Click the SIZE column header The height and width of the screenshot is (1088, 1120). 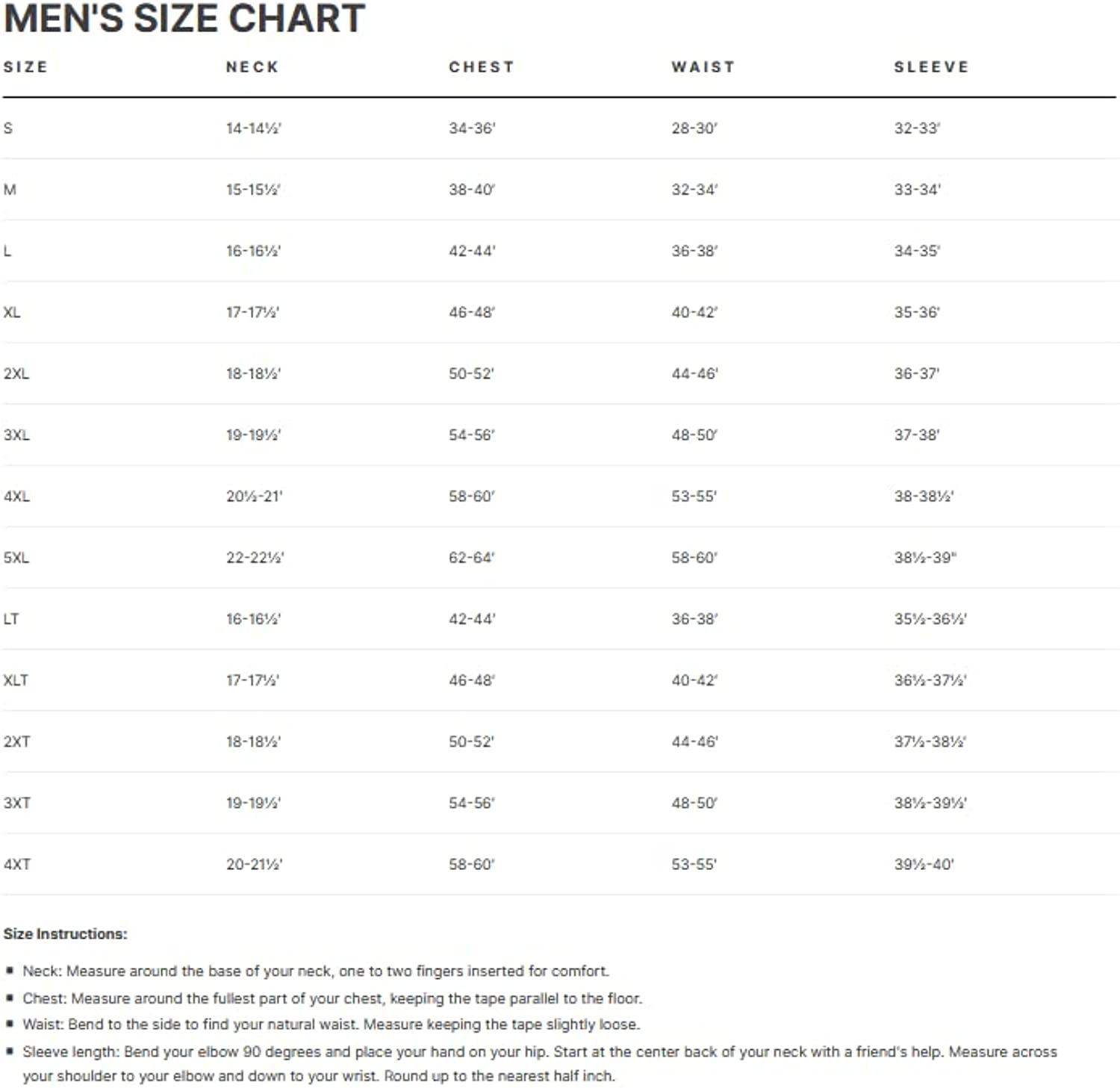click(x=25, y=67)
